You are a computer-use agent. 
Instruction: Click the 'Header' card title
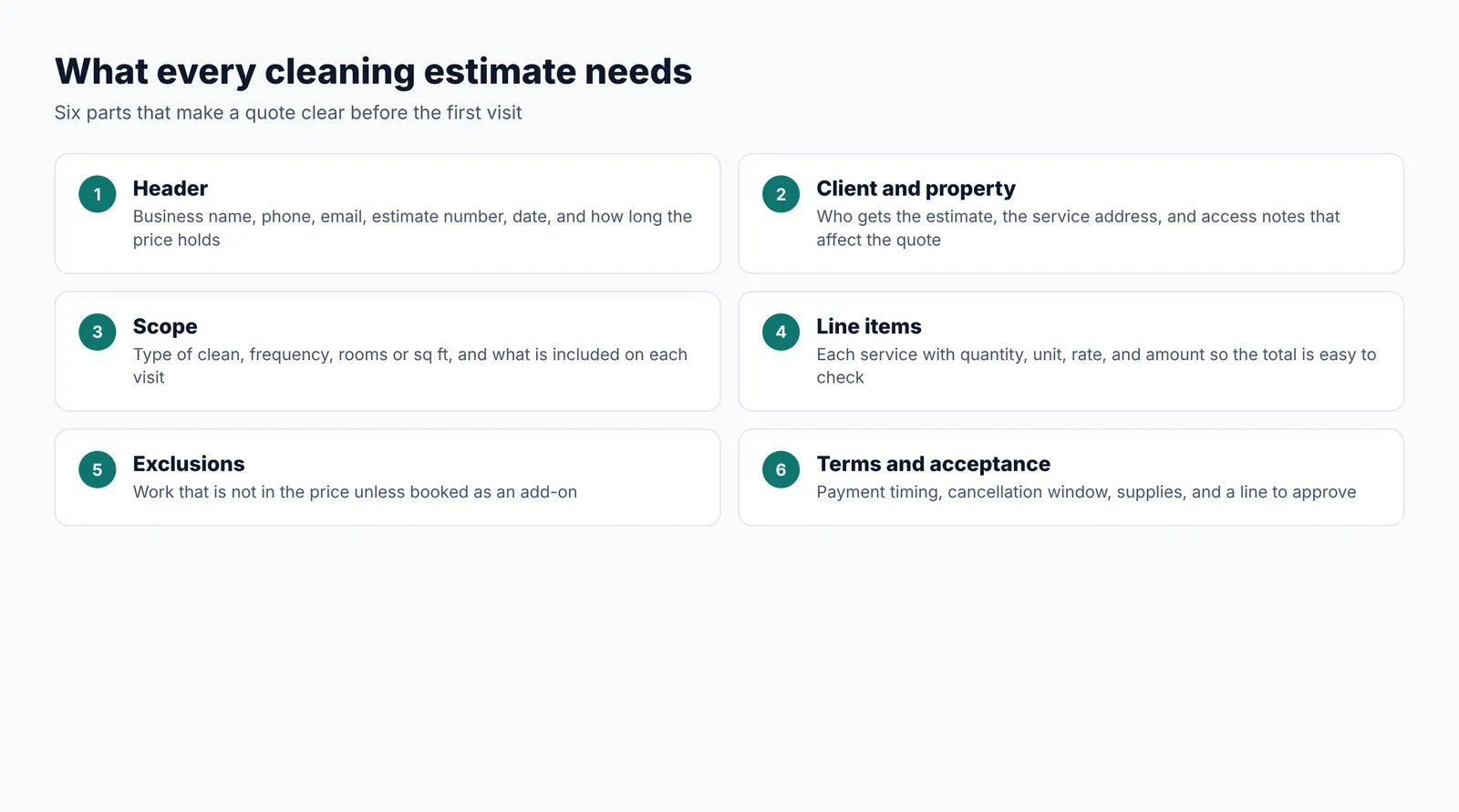tap(171, 189)
